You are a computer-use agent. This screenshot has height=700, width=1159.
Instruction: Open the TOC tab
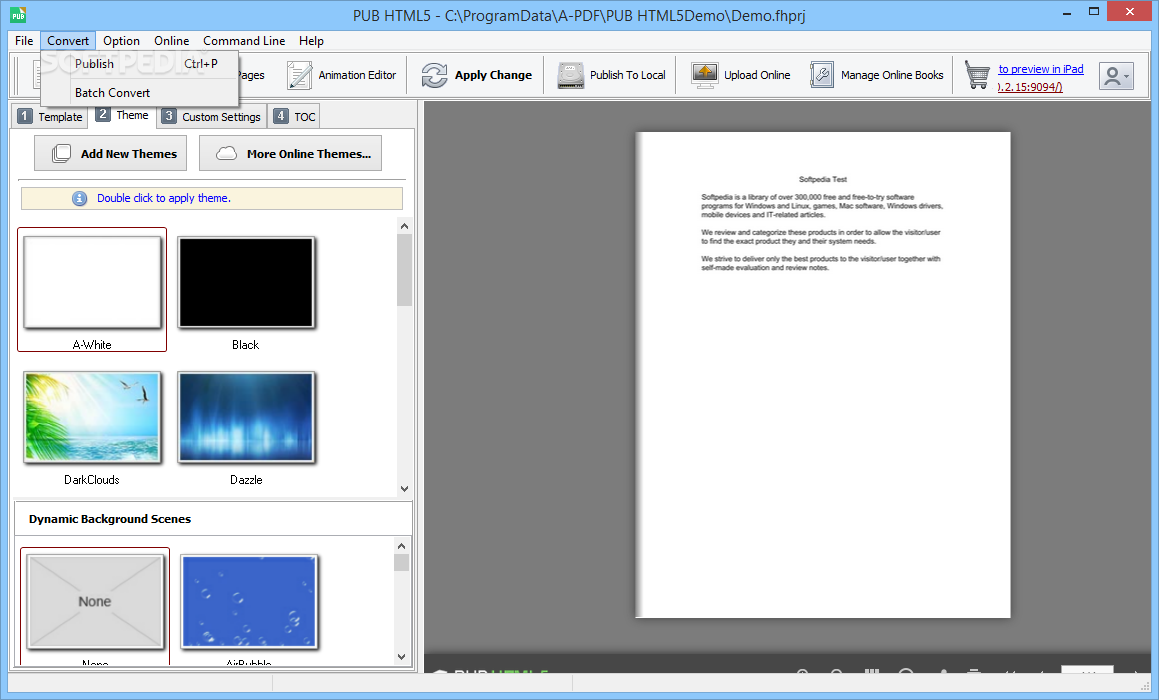(295, 117)
